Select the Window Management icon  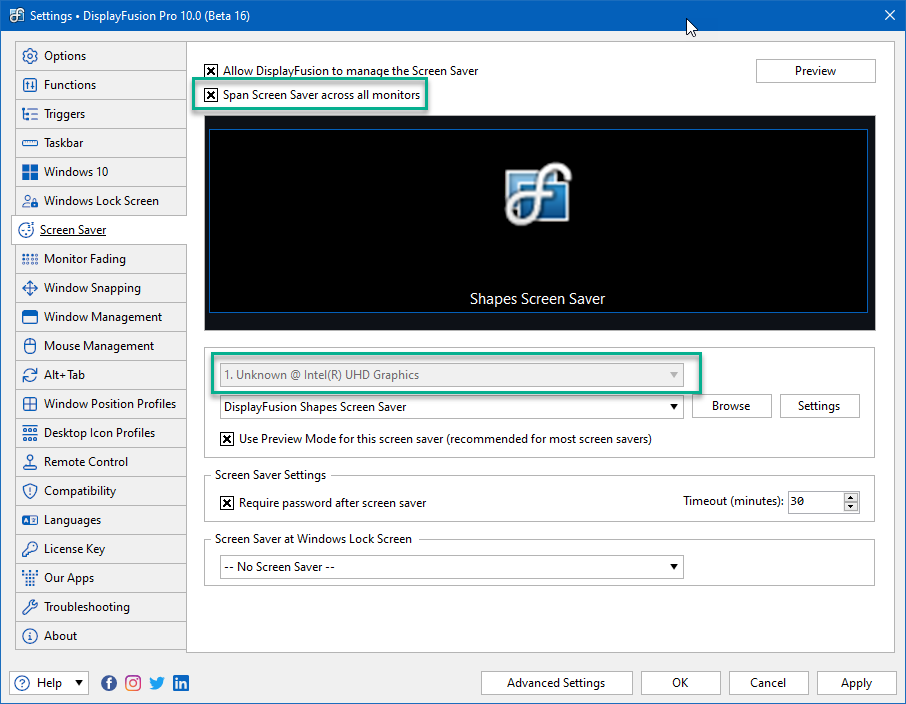[x=29, y=317]
